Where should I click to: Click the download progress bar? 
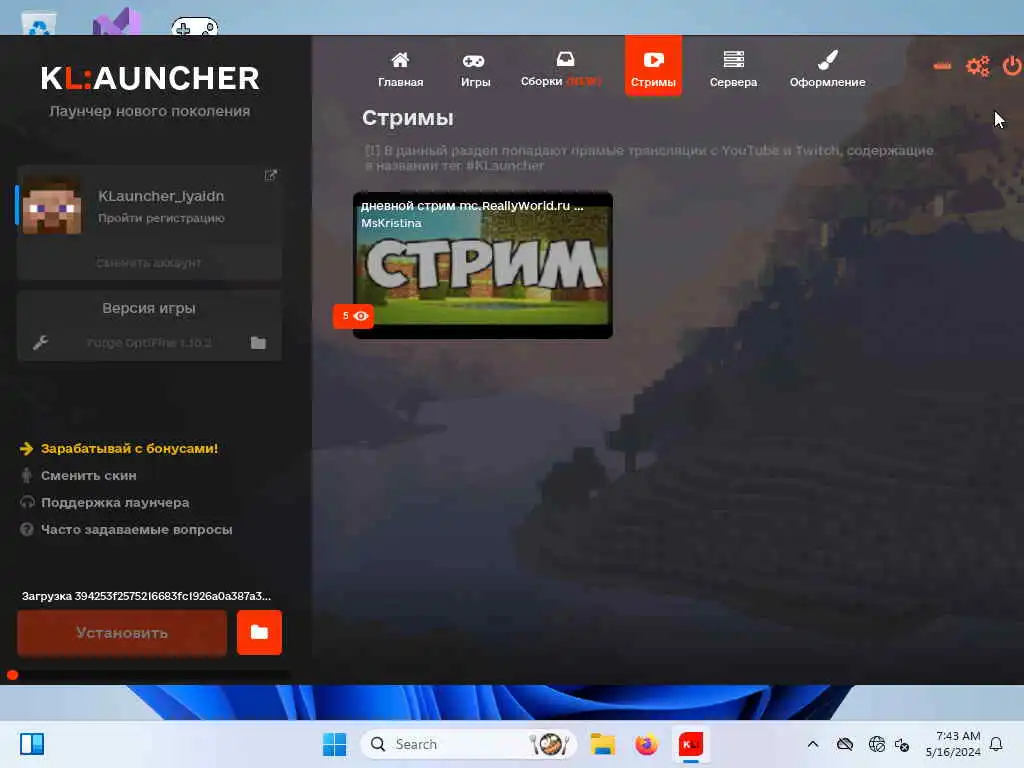pyautogui.click(x=150, y=675)
